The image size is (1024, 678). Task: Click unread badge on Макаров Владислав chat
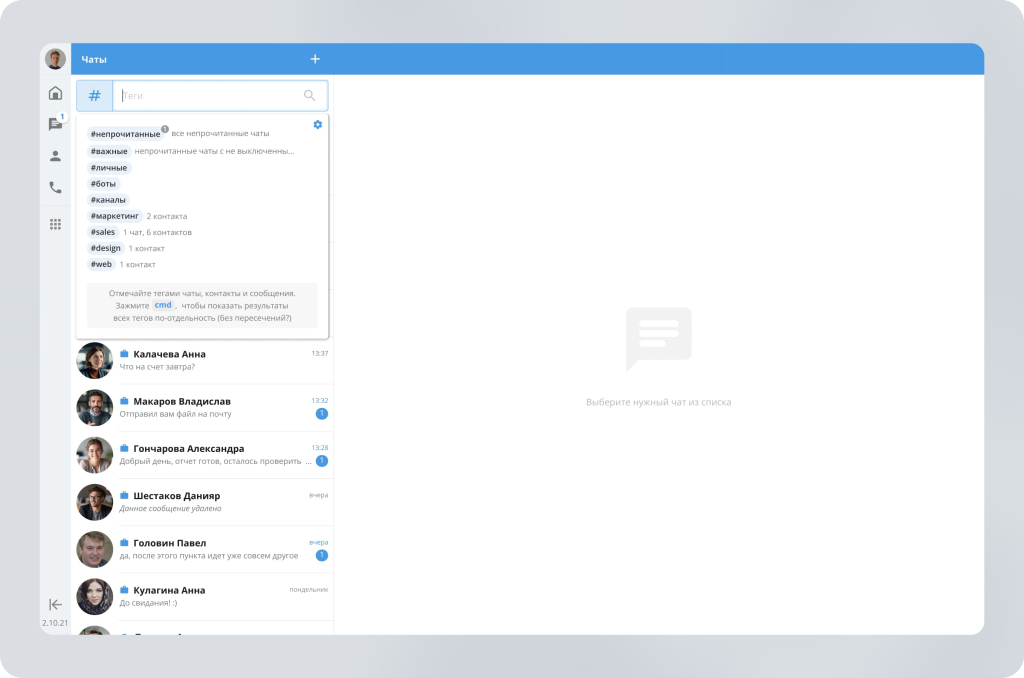pos(321,413)
